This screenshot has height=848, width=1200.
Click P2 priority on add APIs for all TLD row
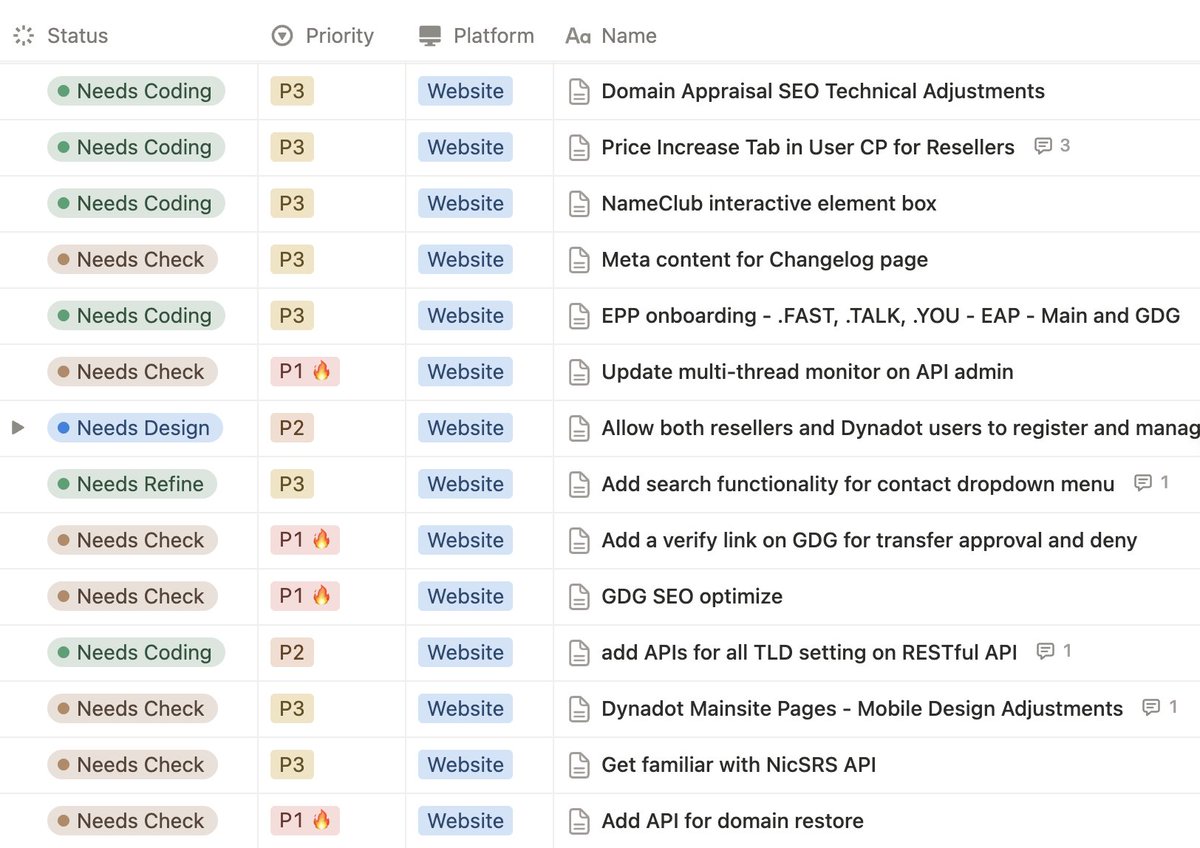[292, 652]
